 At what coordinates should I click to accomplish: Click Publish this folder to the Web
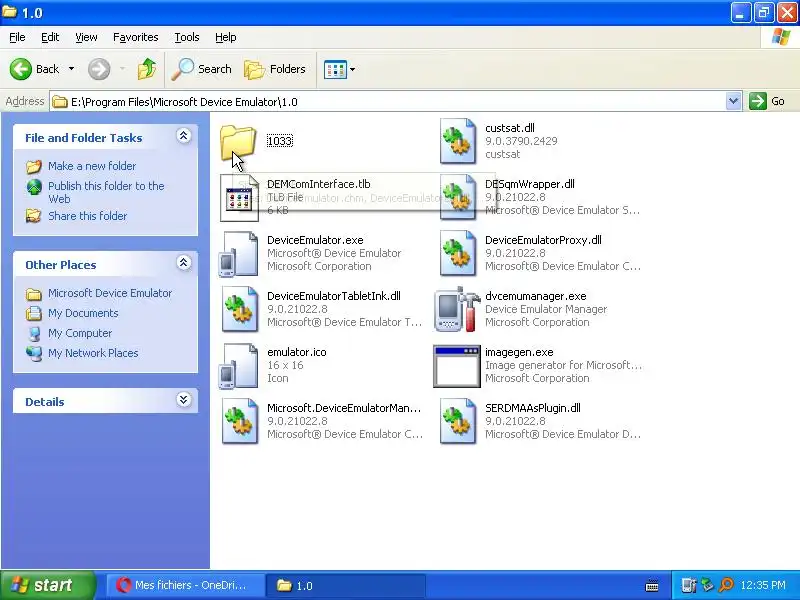click(x=106, y=192)
